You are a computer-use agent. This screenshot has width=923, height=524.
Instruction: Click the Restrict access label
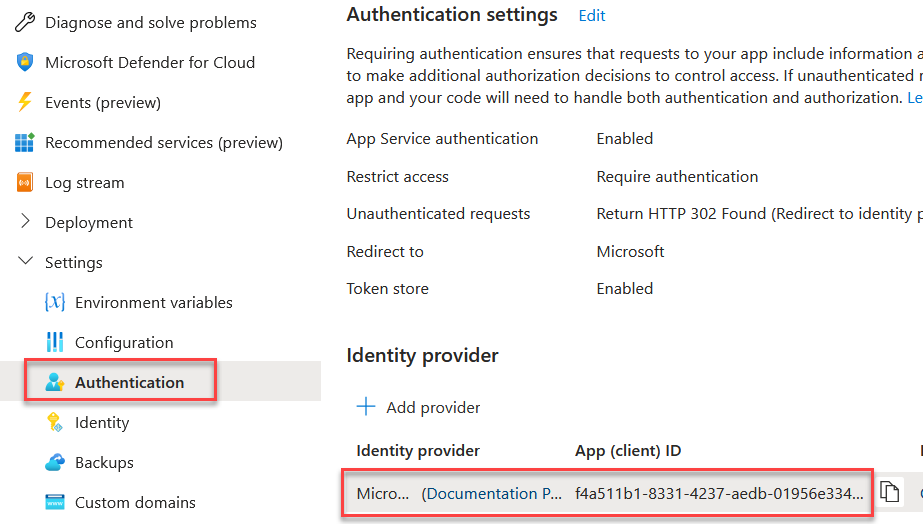397,177
